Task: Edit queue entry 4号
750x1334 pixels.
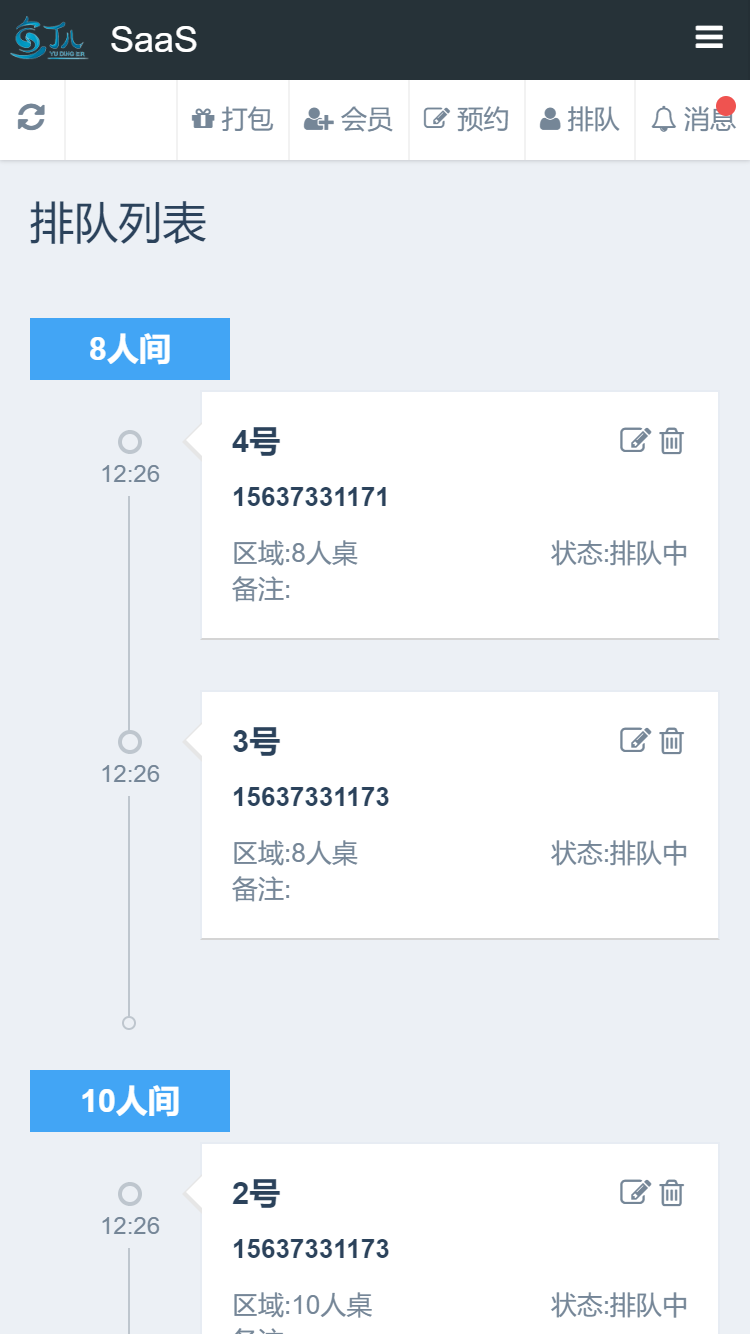Action: tap(635, 440)
